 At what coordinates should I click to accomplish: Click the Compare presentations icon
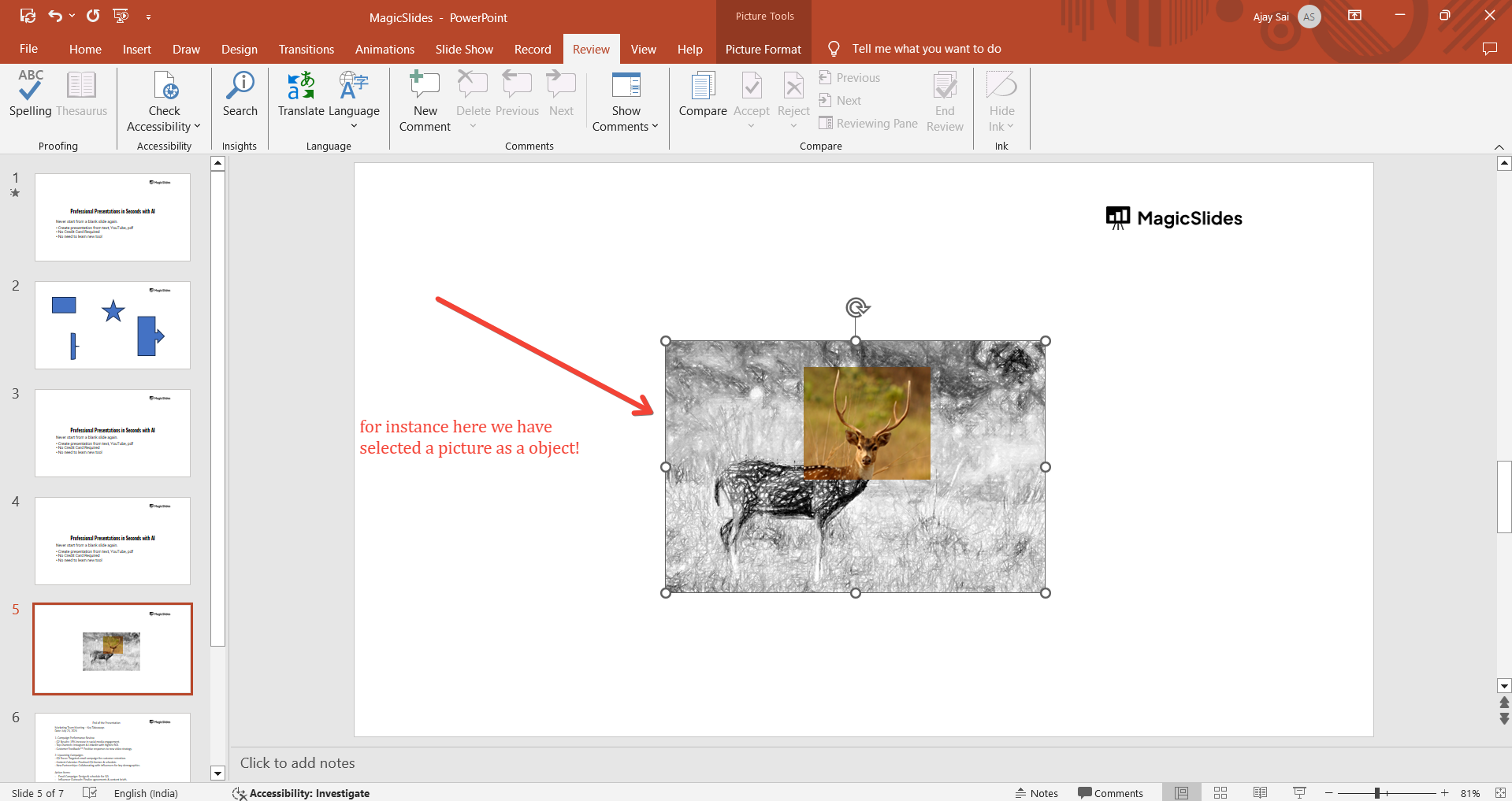[x=702, y=94]
